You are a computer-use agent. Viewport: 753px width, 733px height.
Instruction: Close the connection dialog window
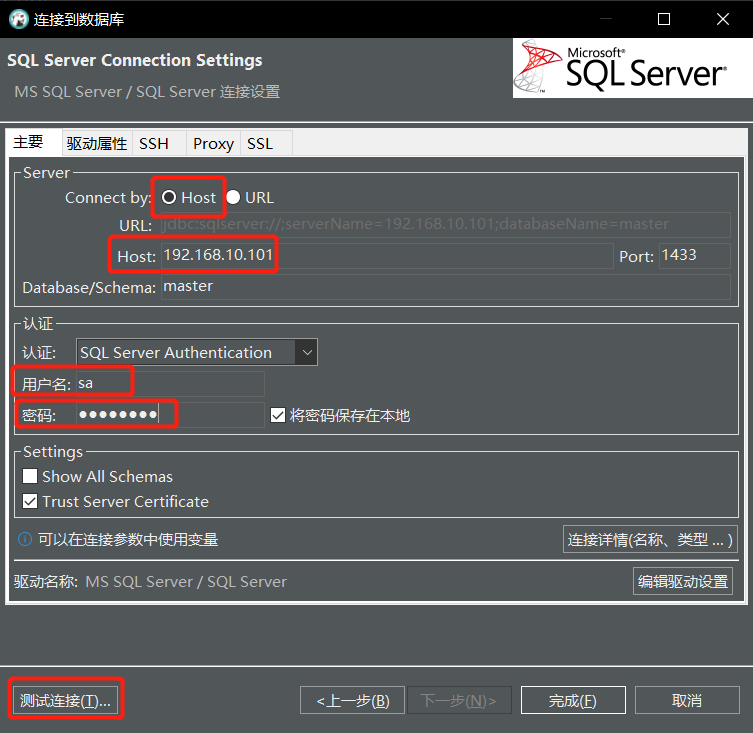[723, 19]
